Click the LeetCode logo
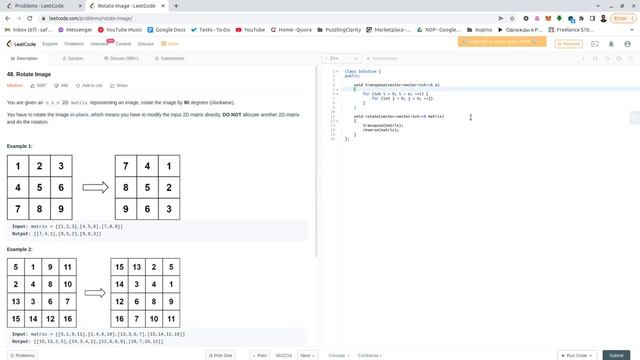640x360 pixels. coord(21,44)
